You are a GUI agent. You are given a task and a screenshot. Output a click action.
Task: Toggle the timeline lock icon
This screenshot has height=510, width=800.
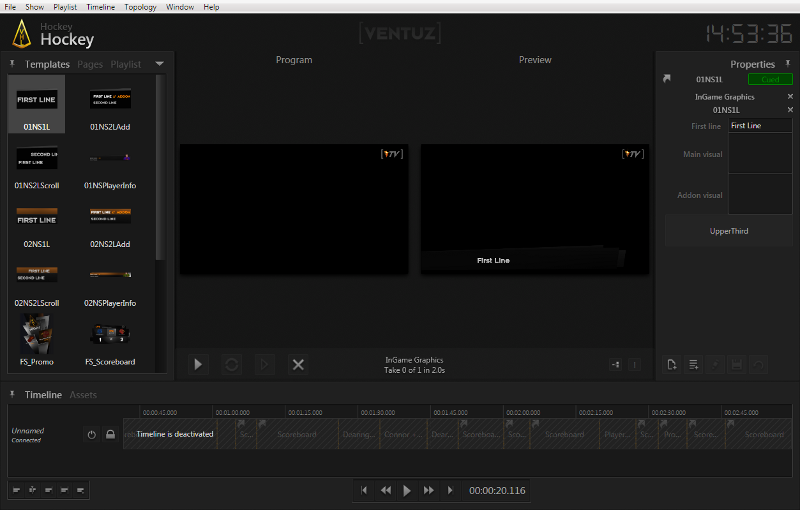(x=110, y=434)
